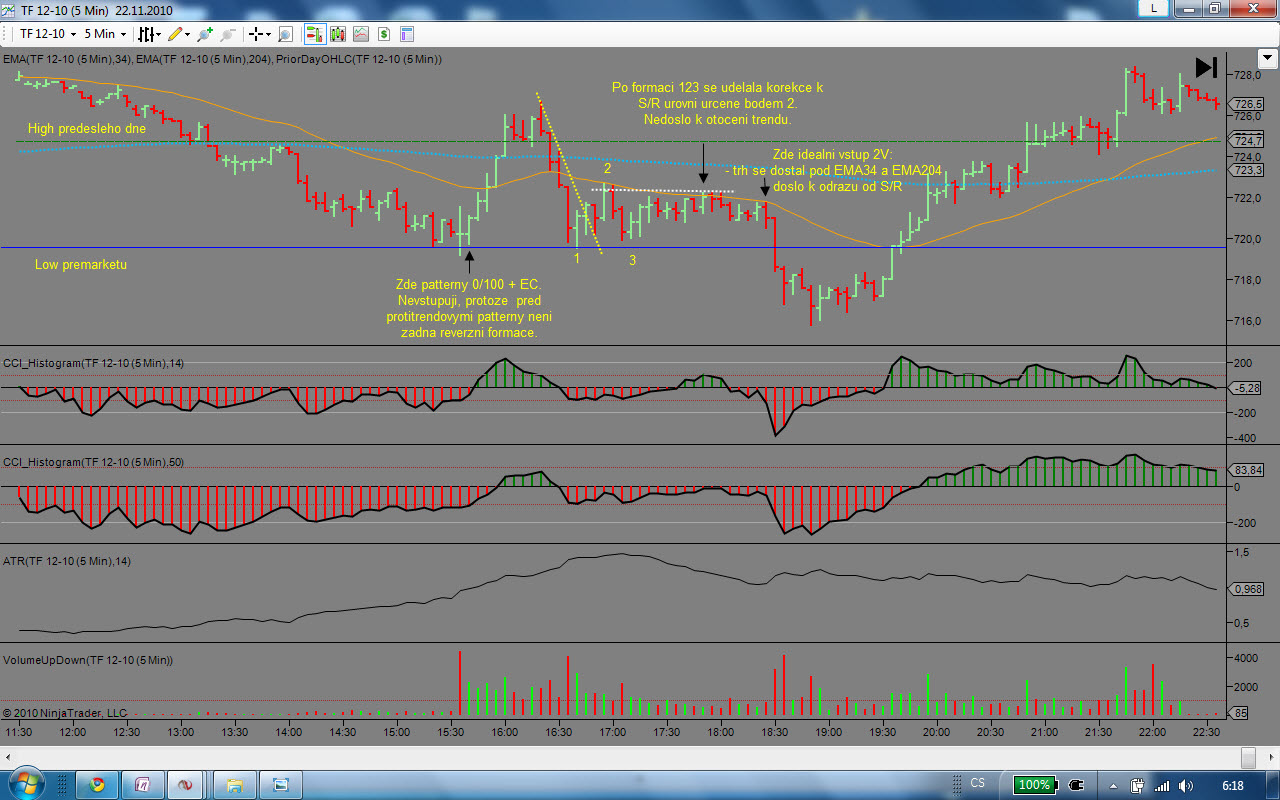Open the second pinned taskbar application
Screen dimensions: 1280x800
point(142,785)
